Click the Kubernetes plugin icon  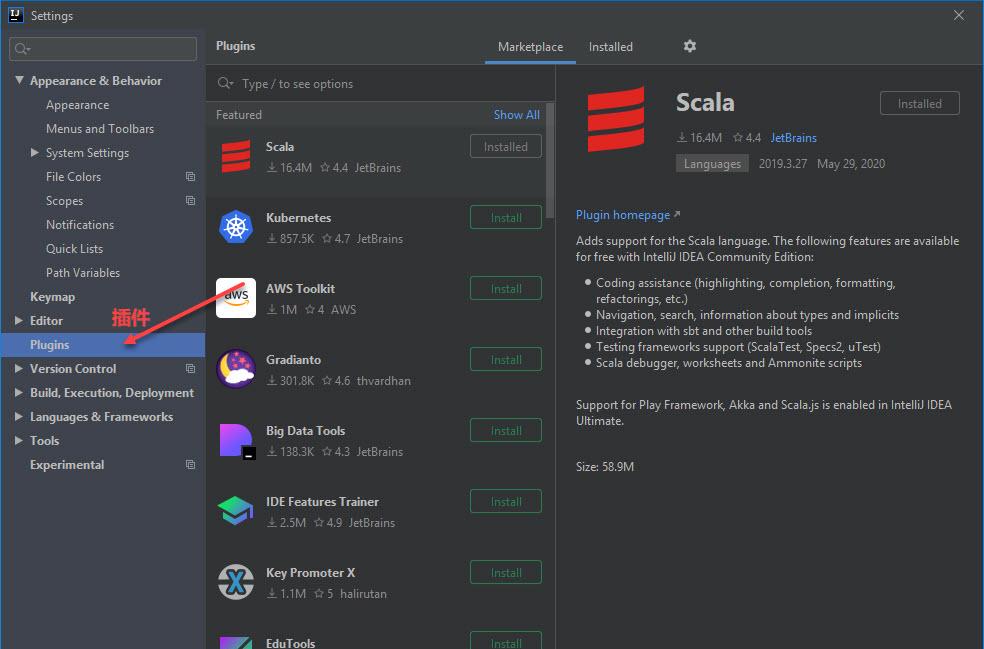pos(236,227)
